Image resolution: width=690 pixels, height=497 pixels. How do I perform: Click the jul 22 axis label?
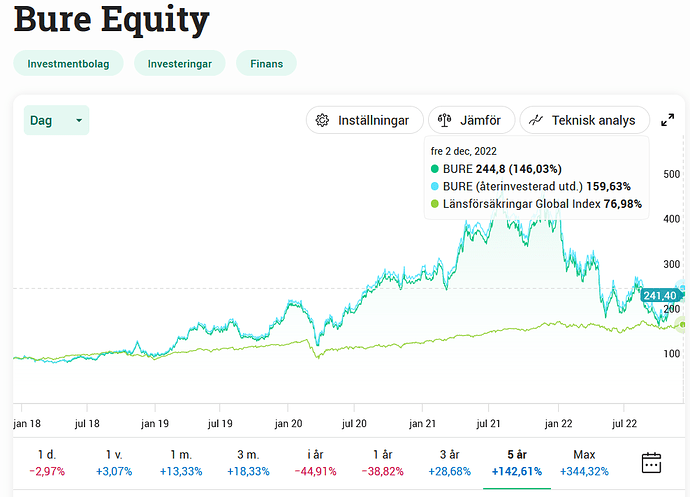coord(624,423)
